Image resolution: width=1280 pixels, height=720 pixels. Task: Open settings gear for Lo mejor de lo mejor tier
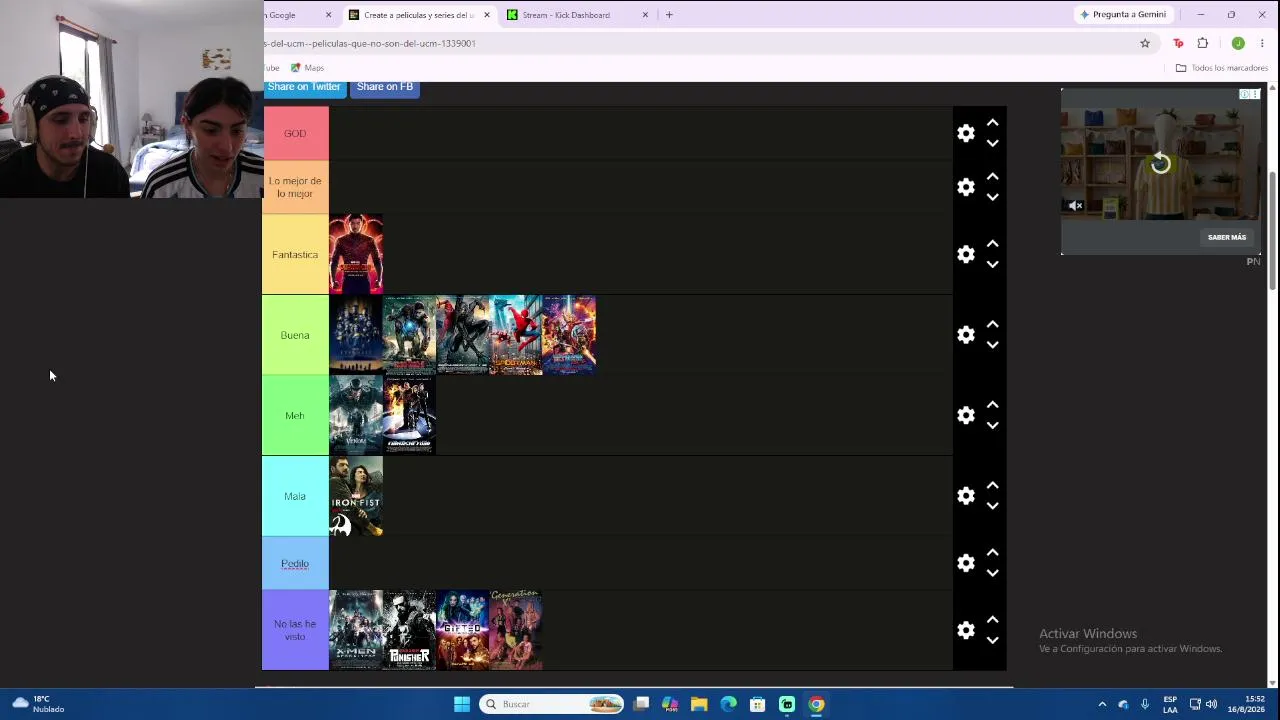pyautogui.click(x=966, y=187)
